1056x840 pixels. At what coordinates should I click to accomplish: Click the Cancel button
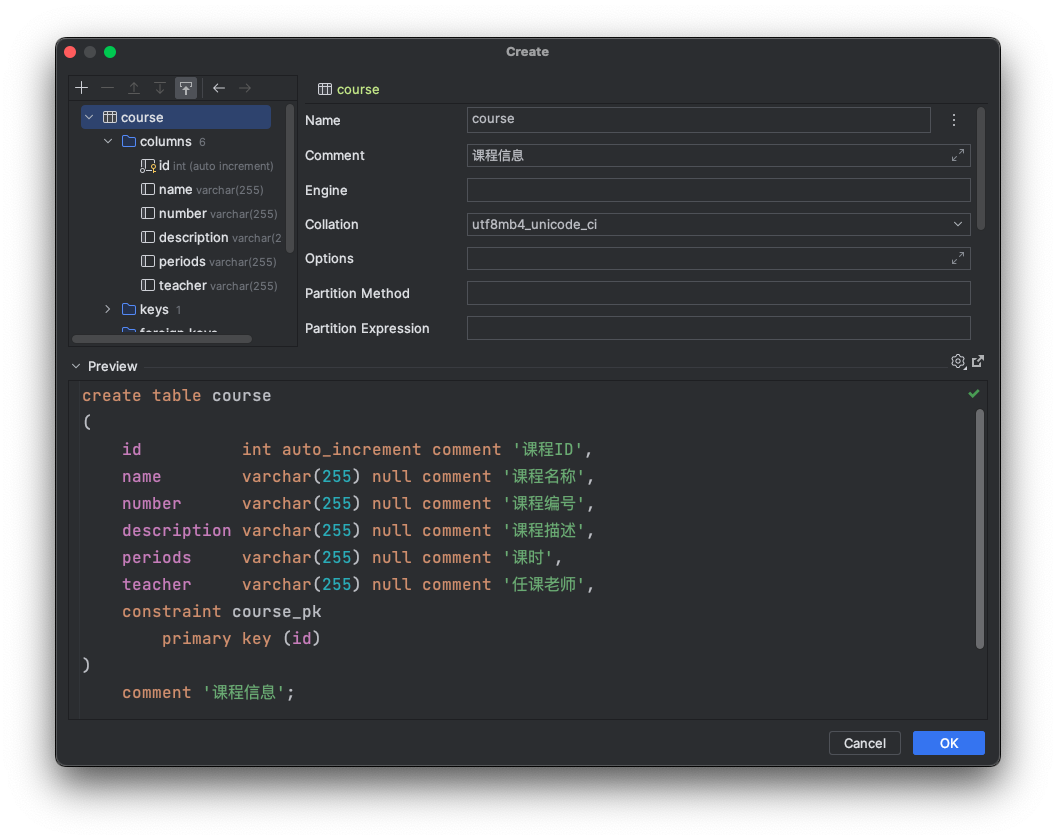click(x=865, y=743)
